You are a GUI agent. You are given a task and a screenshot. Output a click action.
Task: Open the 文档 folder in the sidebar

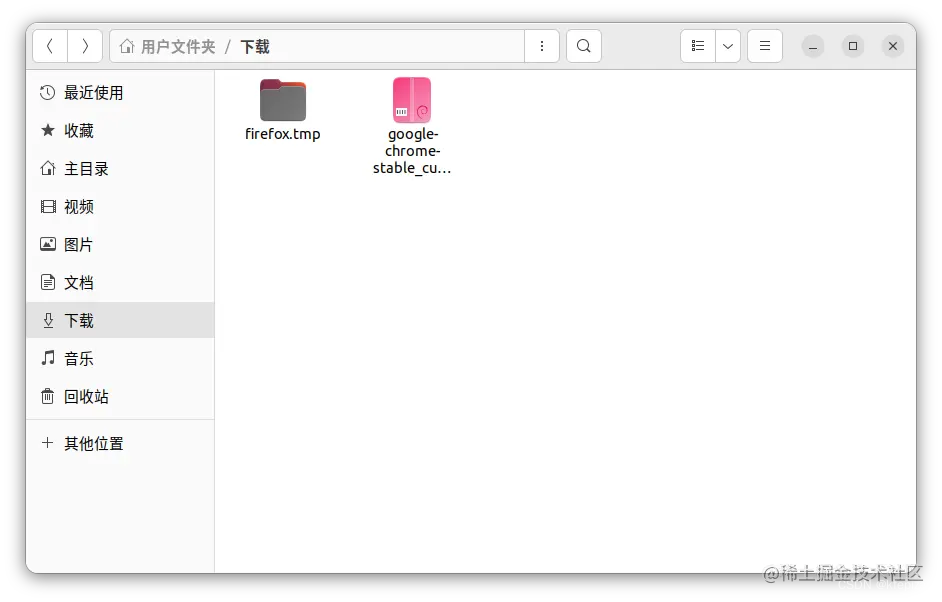tap(120, 282)
